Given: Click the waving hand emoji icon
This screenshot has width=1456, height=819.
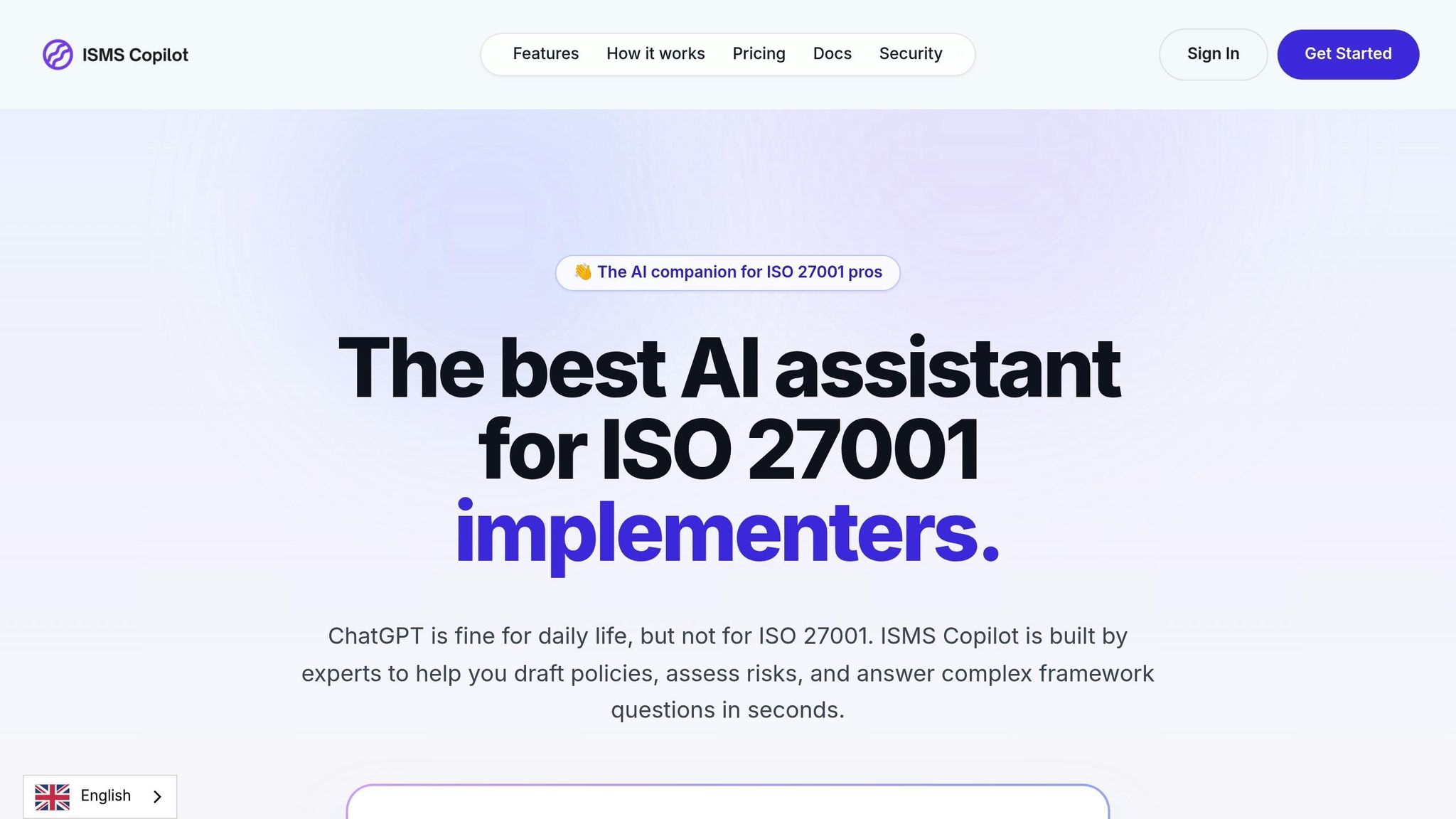Looking at the screenshot, I should pos(583,272).
